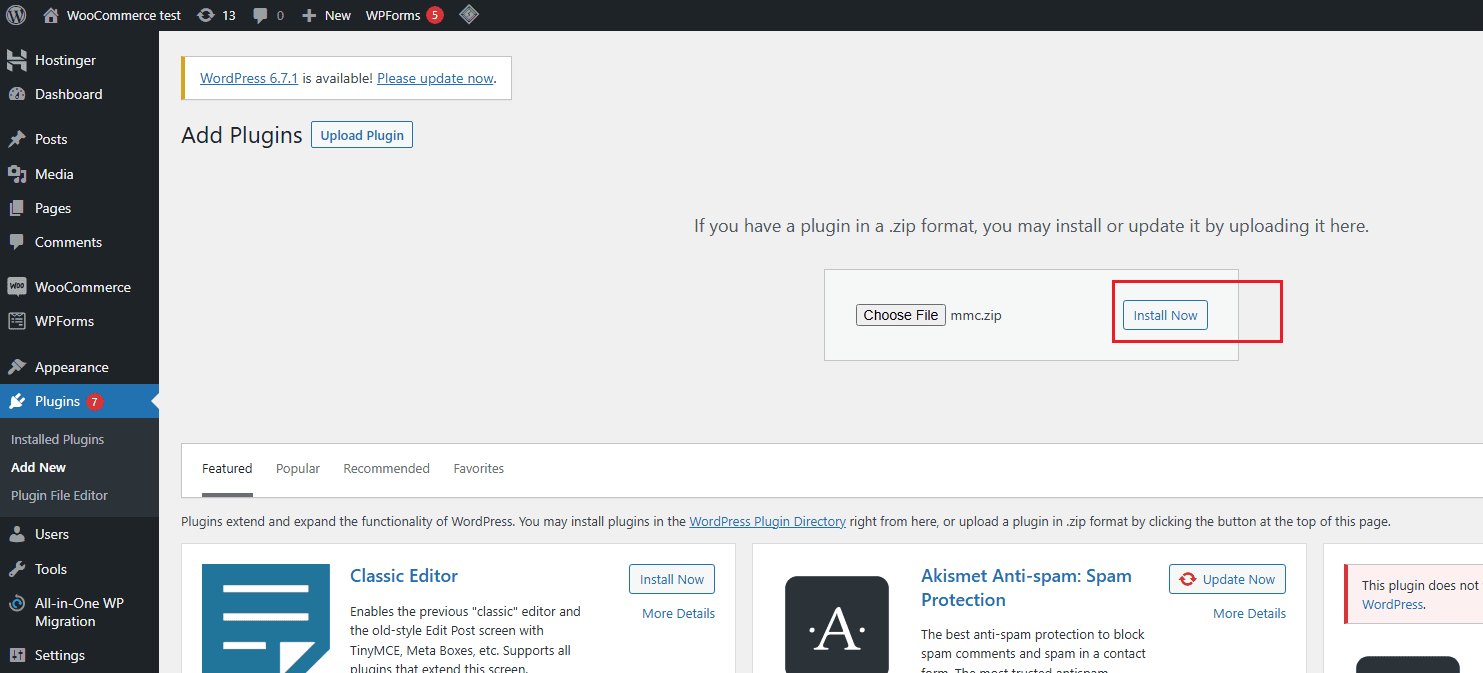
Task: Click the Akismet plugin thumbnail icon
Action: pos(836,624)
